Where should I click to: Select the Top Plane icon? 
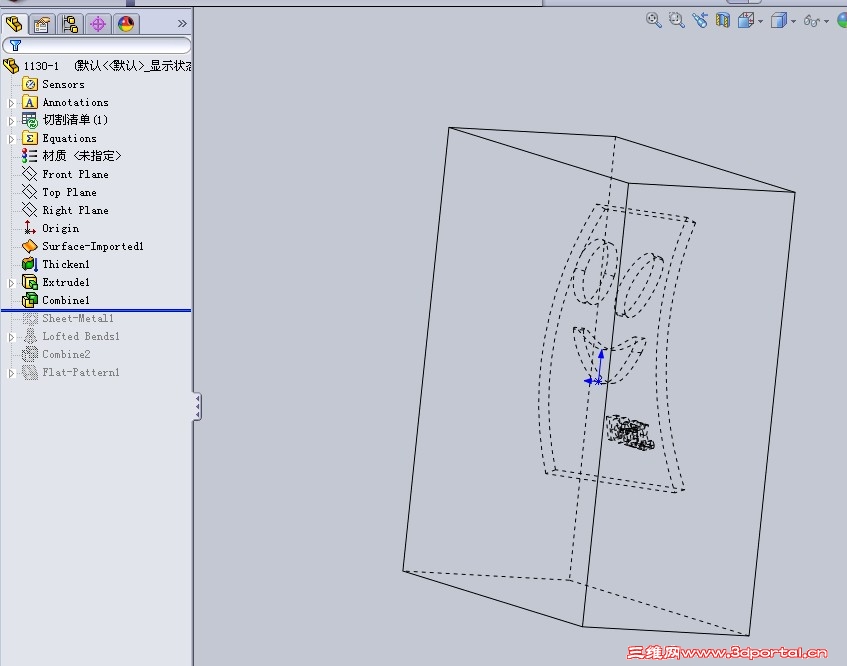point(29,192)
